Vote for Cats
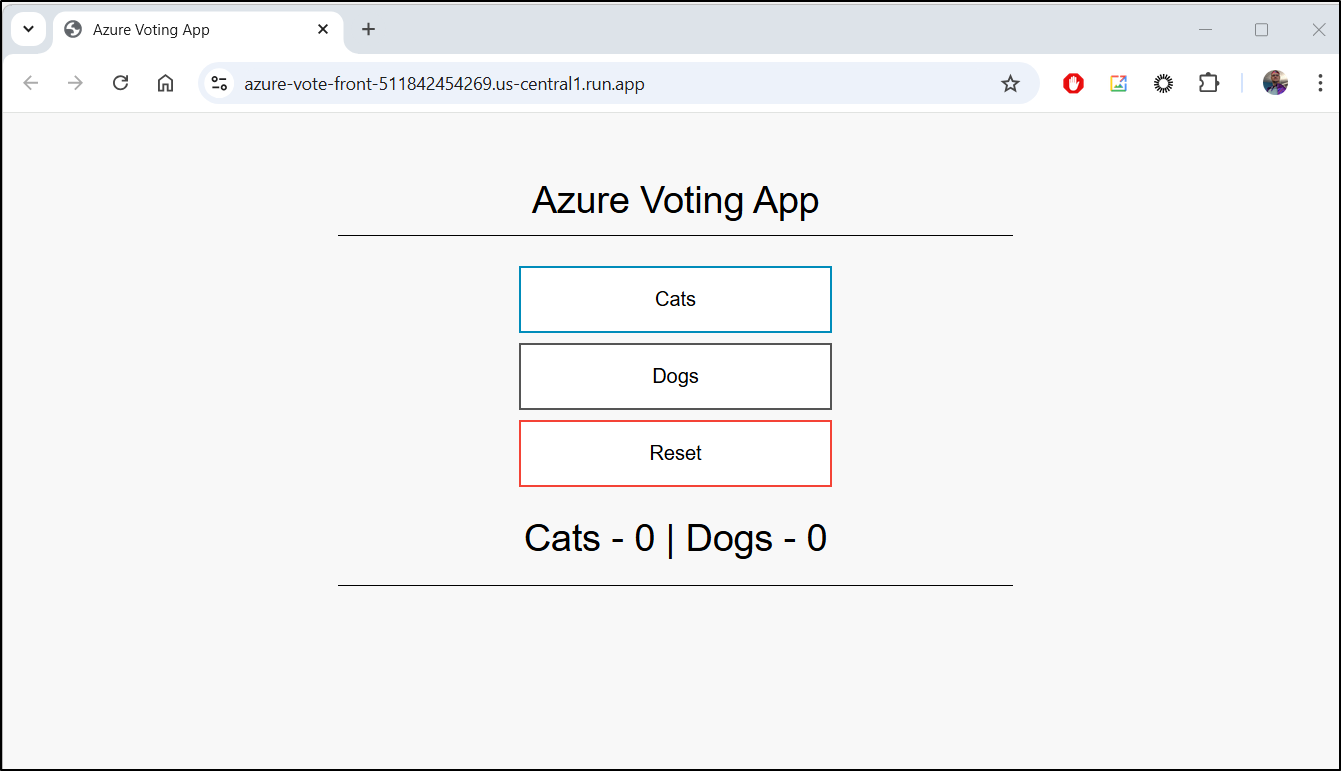 click(675, 299)
